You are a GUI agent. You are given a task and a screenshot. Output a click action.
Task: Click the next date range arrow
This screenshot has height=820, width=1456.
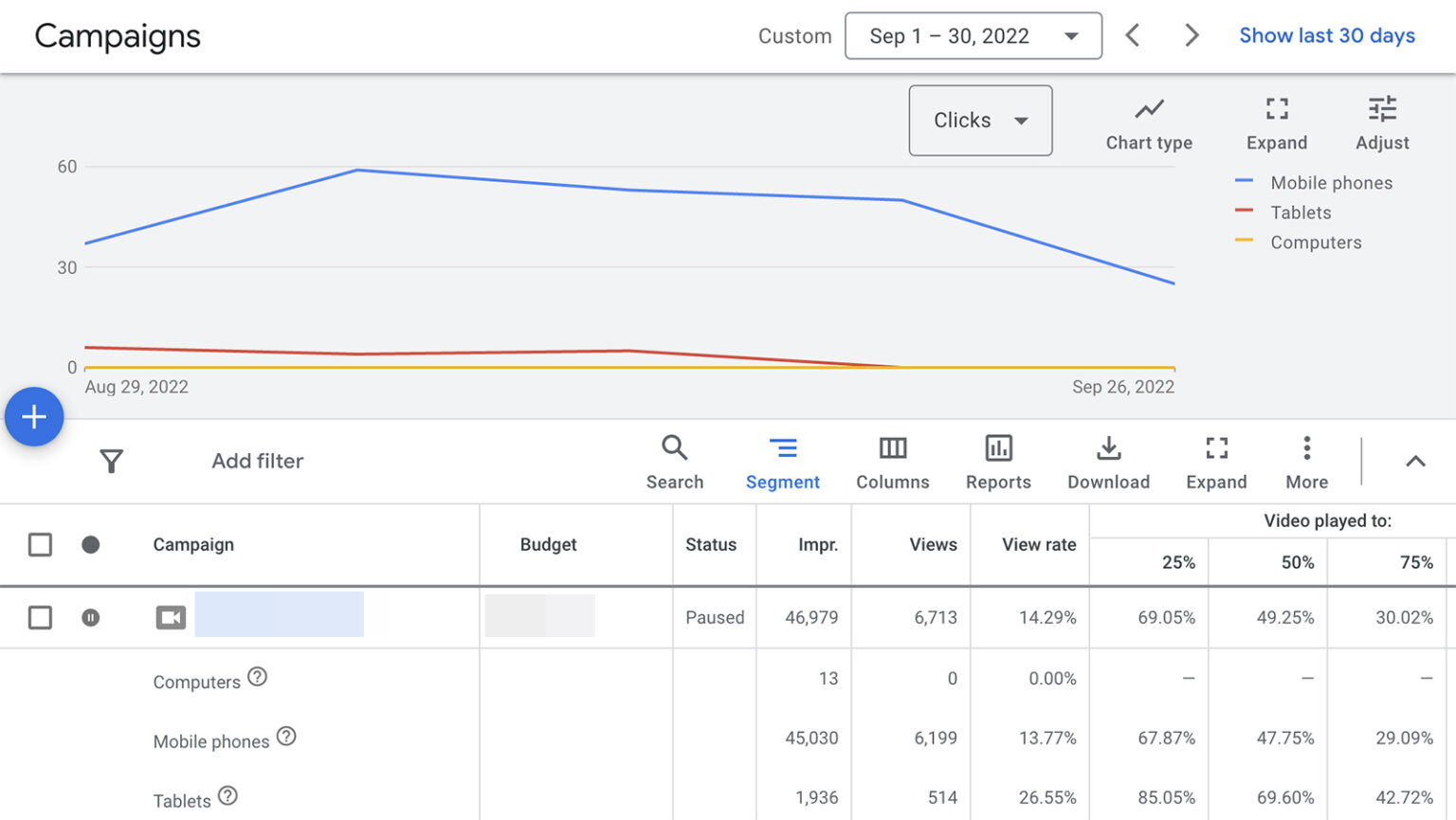(1192, 35)
